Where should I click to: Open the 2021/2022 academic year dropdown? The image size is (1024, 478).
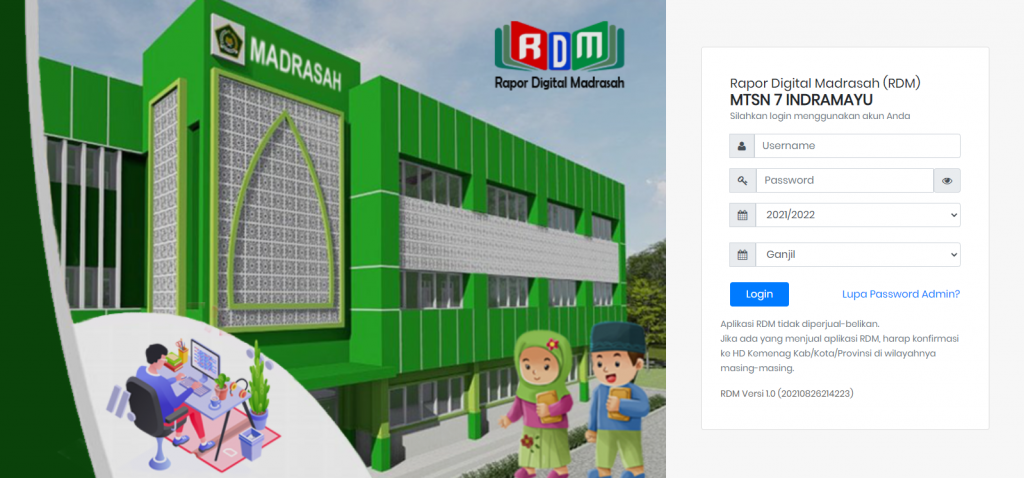(857, 215)
